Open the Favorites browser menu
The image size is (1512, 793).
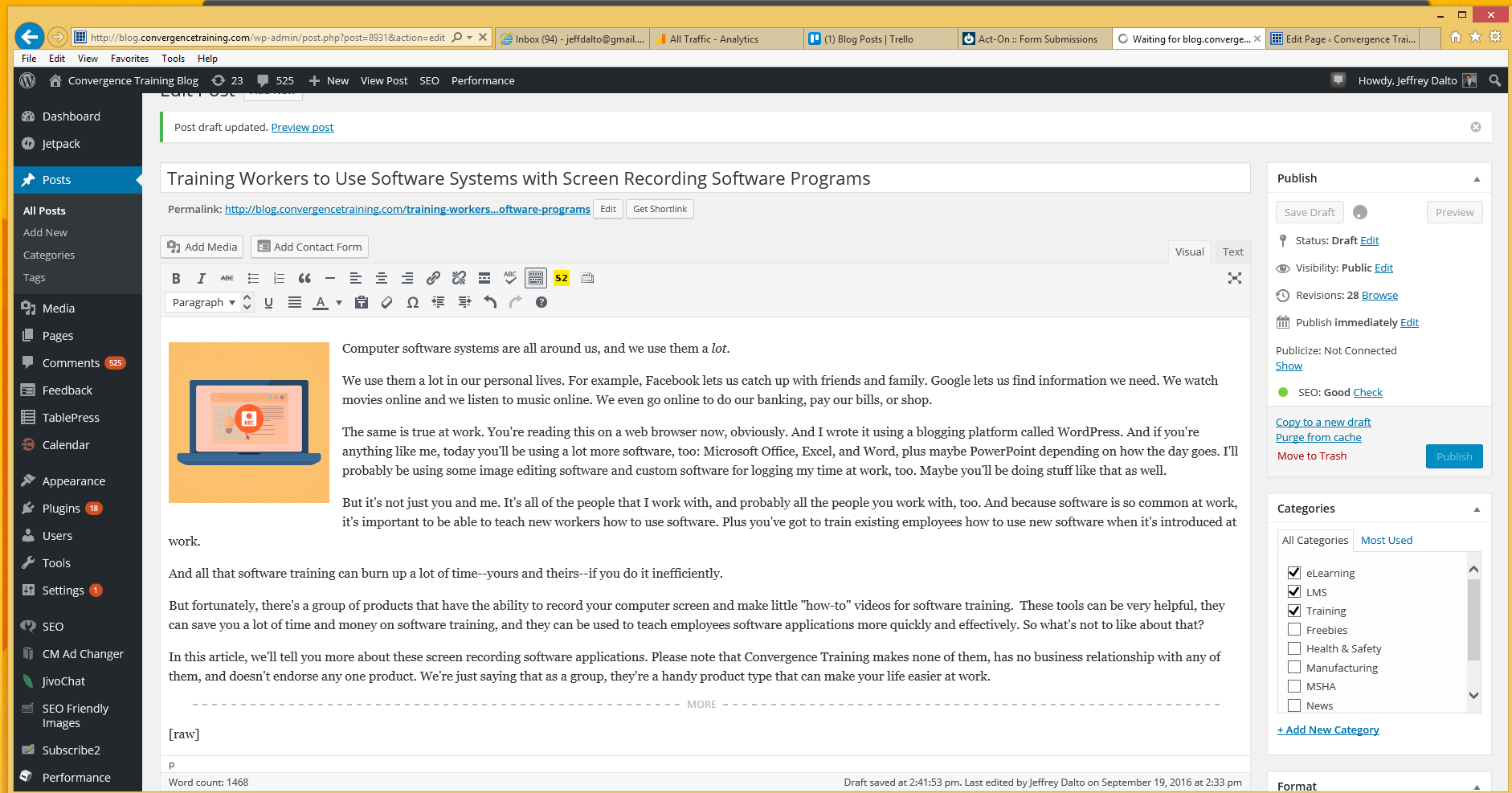tap(129, 59)
